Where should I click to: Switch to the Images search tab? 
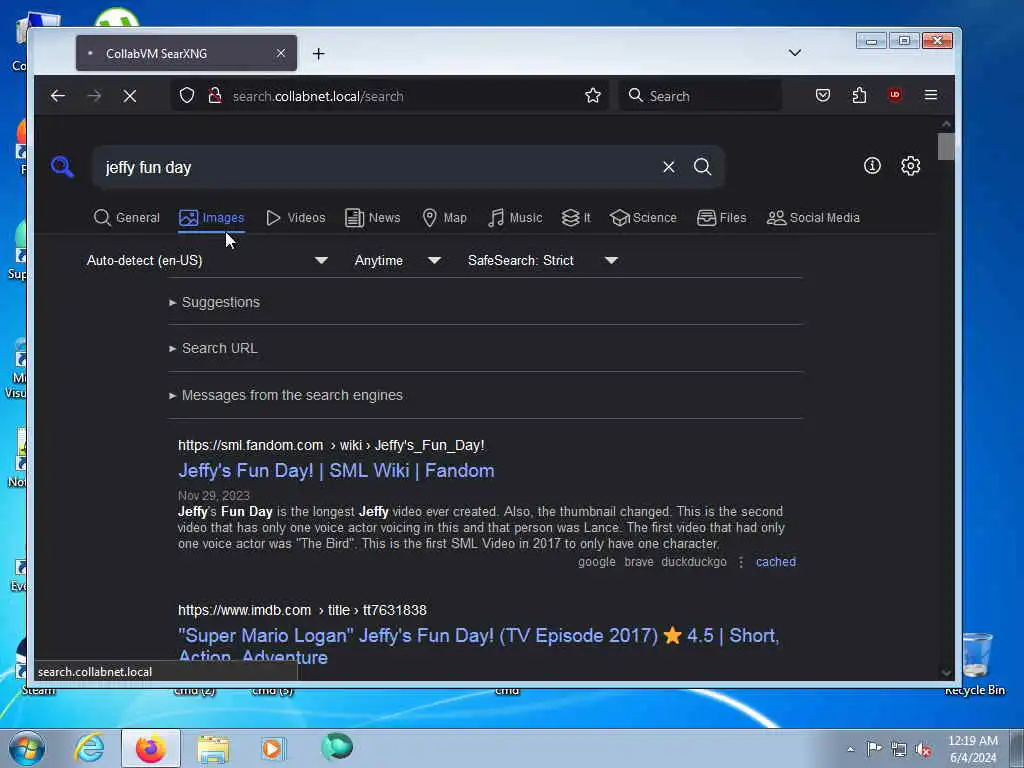click(x=212, y=217)
